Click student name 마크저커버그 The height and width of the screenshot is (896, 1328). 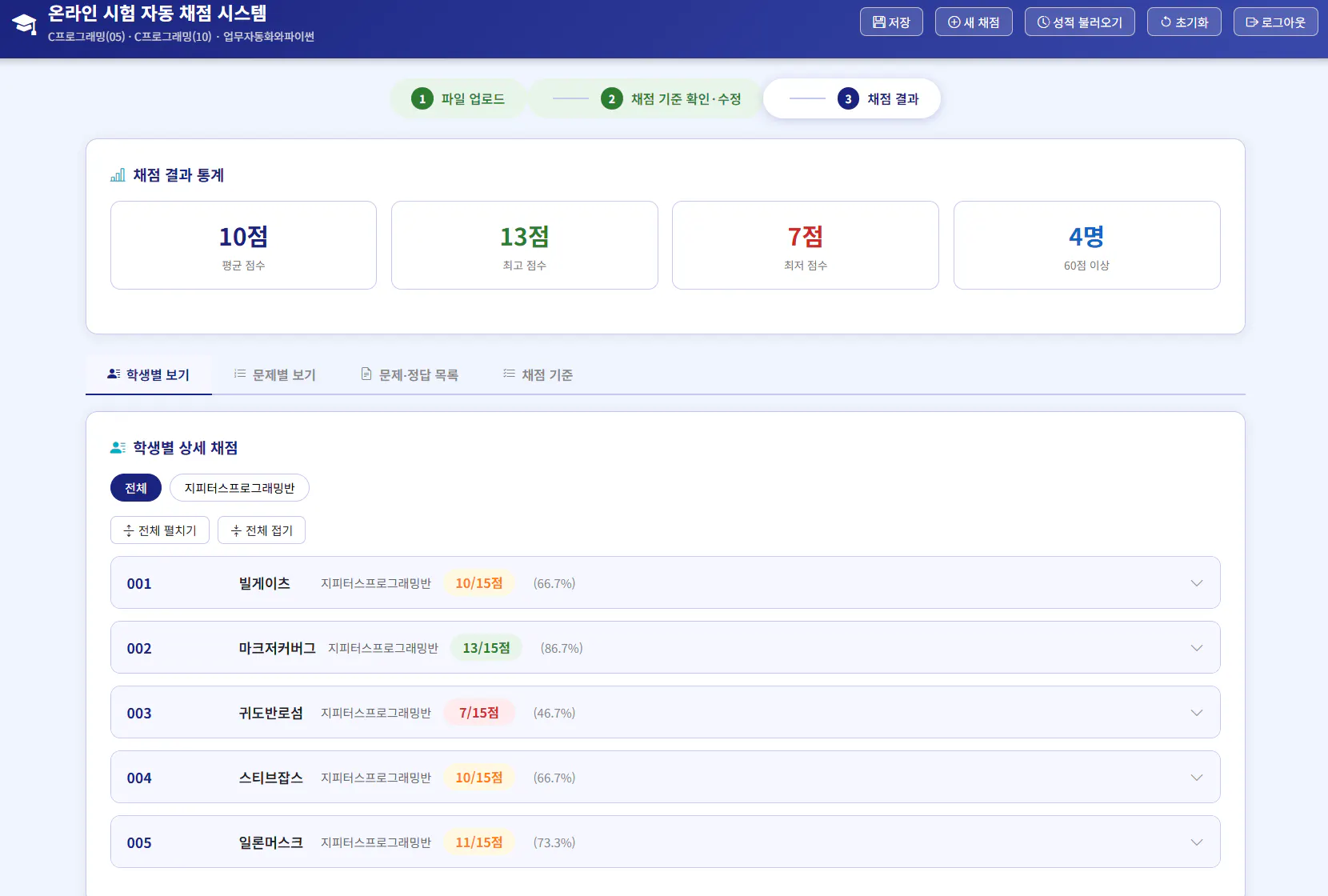[x=278, y=648]
